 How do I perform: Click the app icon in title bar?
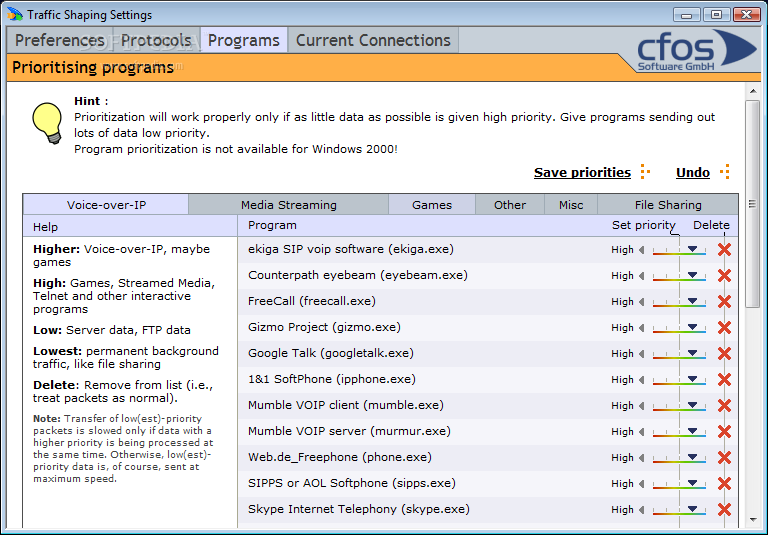click(15, 14)
